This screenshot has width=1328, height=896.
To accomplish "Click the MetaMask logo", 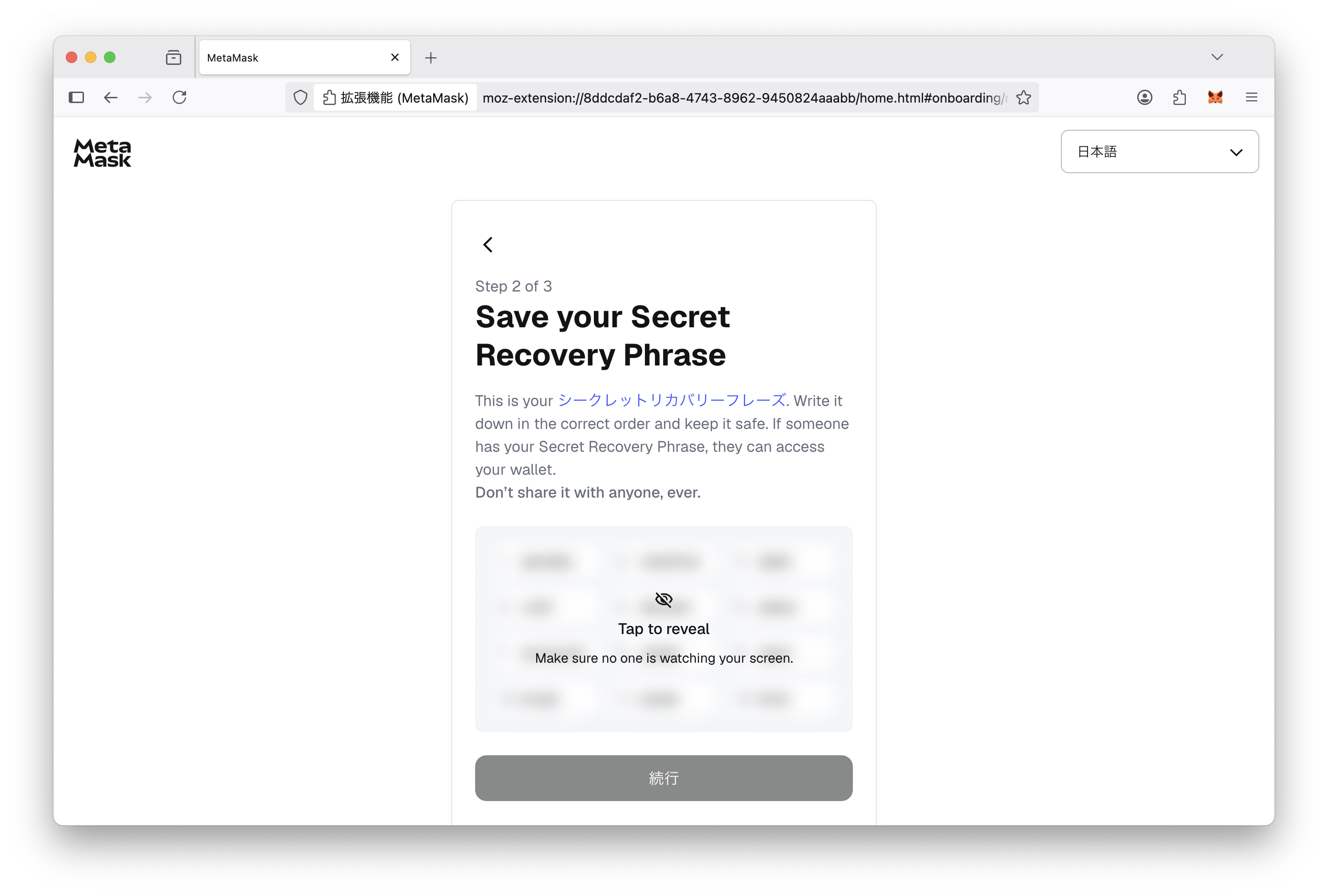I will [102, 153].
